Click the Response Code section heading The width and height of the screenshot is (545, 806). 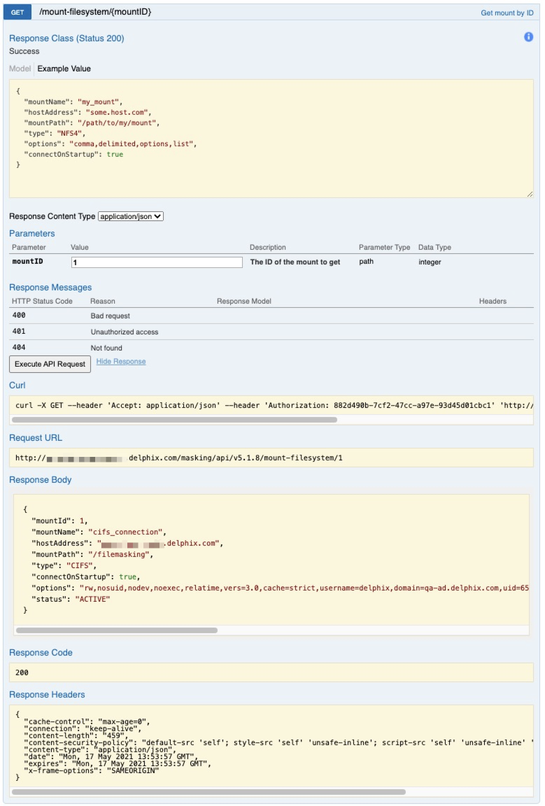point(41,652)
